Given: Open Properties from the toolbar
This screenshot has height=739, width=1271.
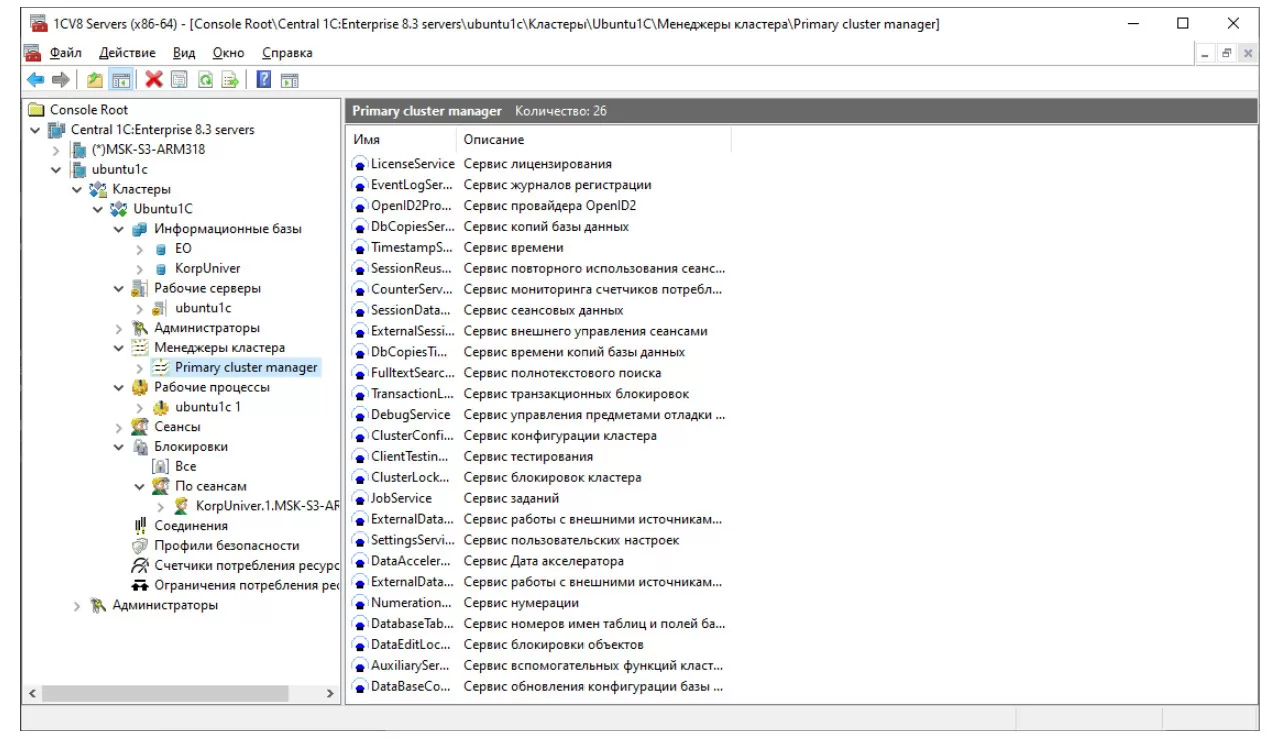Looking at the screenshot, I should [x=178, y=80].
